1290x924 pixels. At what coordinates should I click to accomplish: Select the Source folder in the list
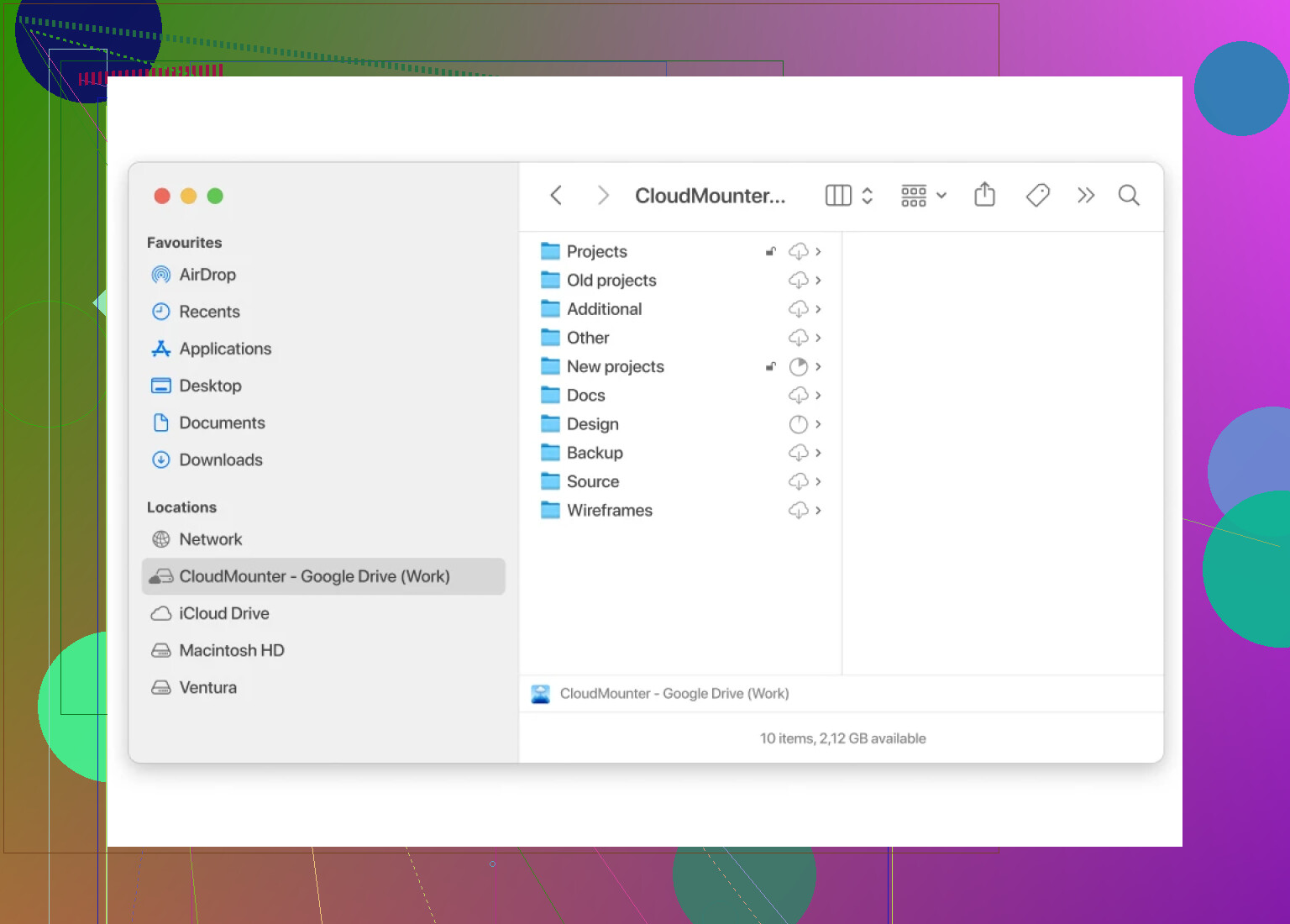[592, 481]
